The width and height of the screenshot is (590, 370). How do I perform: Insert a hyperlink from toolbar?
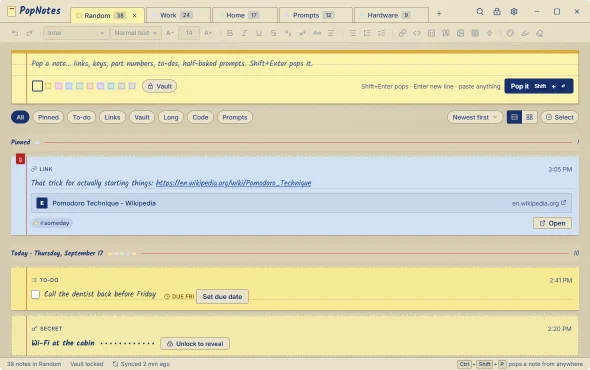tap(402, 33)
